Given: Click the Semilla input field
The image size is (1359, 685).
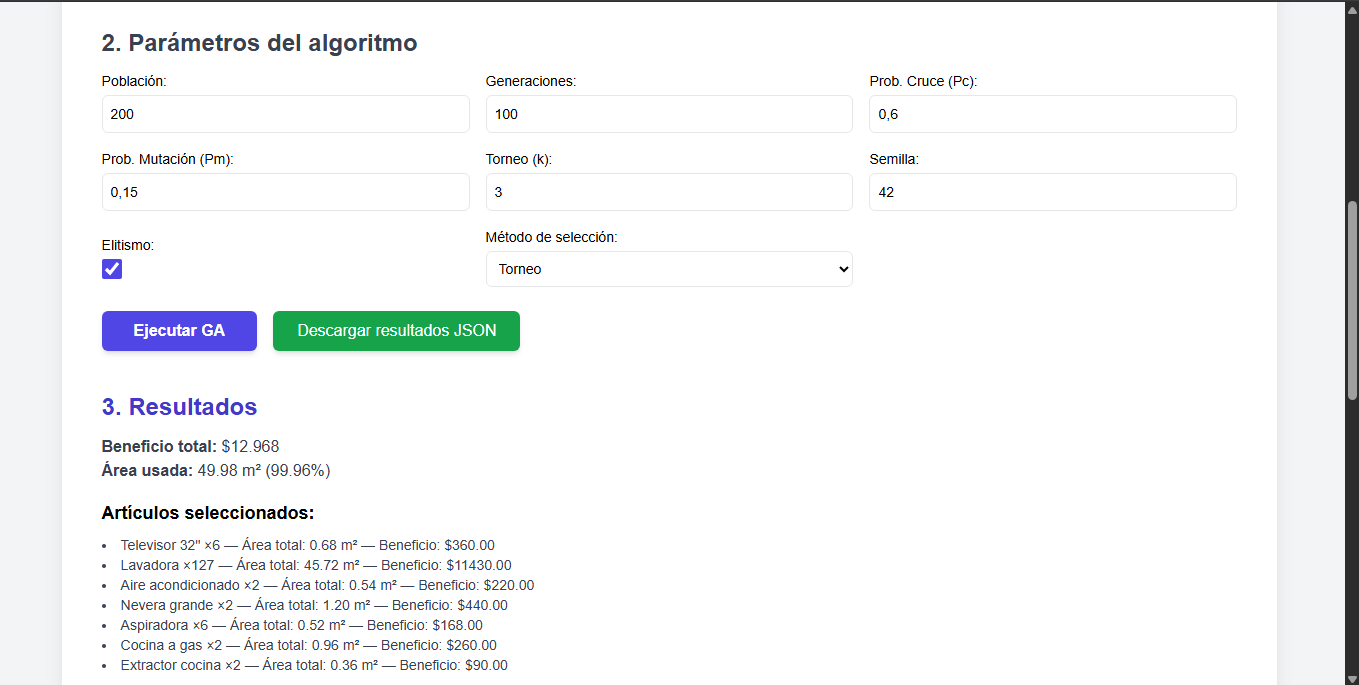Looking at the screenshot, I should pos(1052,192).
